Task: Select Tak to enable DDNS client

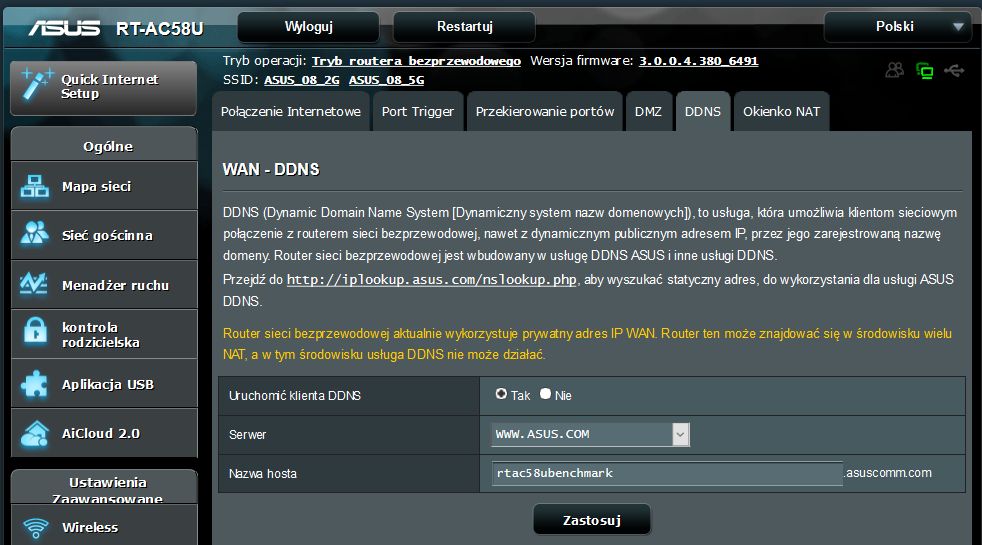Action: pos(501,394)
